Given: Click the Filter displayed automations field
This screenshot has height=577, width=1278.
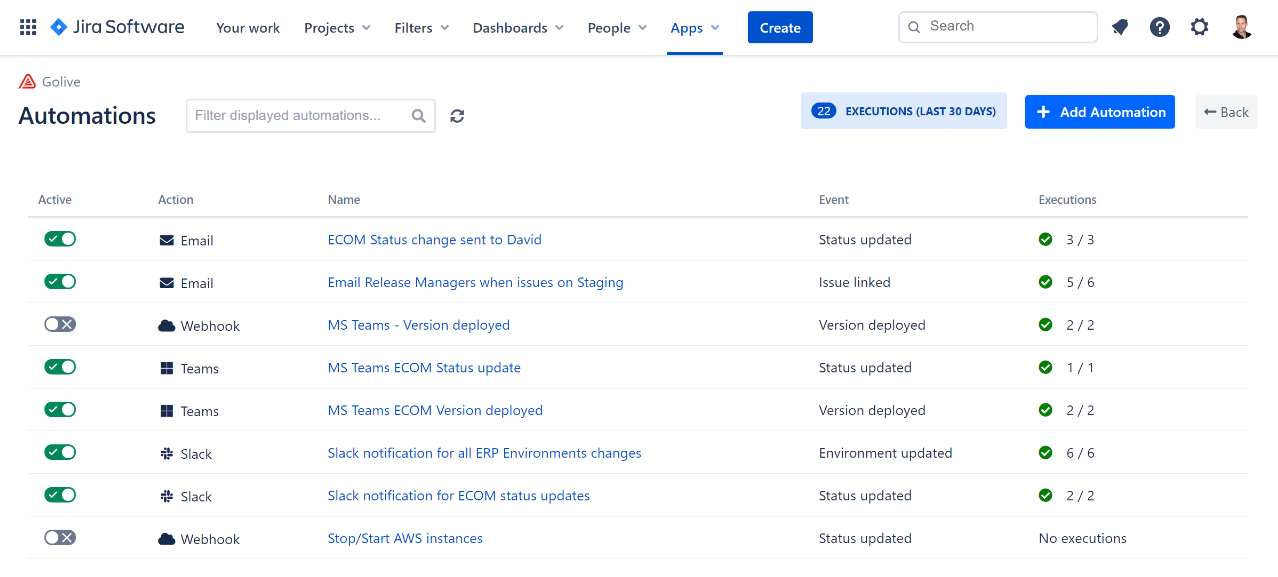Looking at the screenshot, I should [x=300, y=116].
